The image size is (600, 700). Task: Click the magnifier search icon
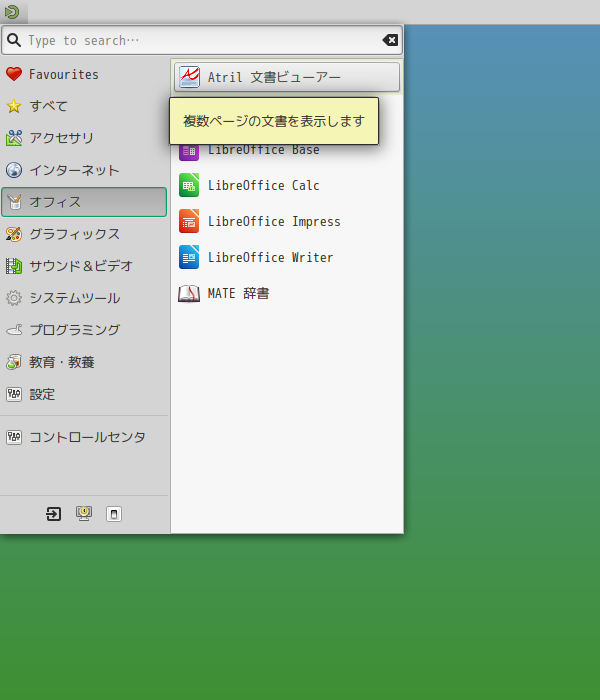click(x=14, y=40)
